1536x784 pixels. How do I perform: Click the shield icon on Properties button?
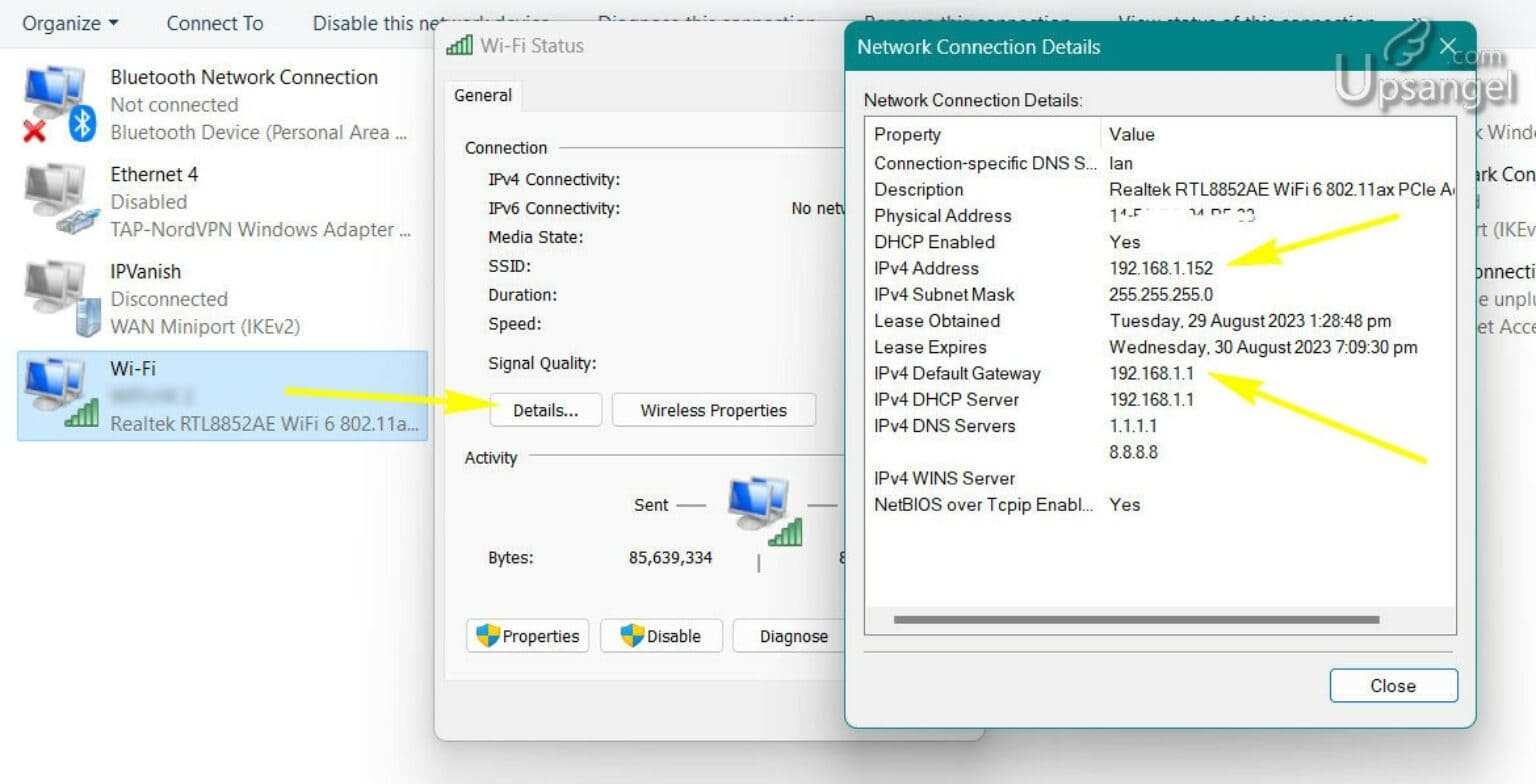487,636
